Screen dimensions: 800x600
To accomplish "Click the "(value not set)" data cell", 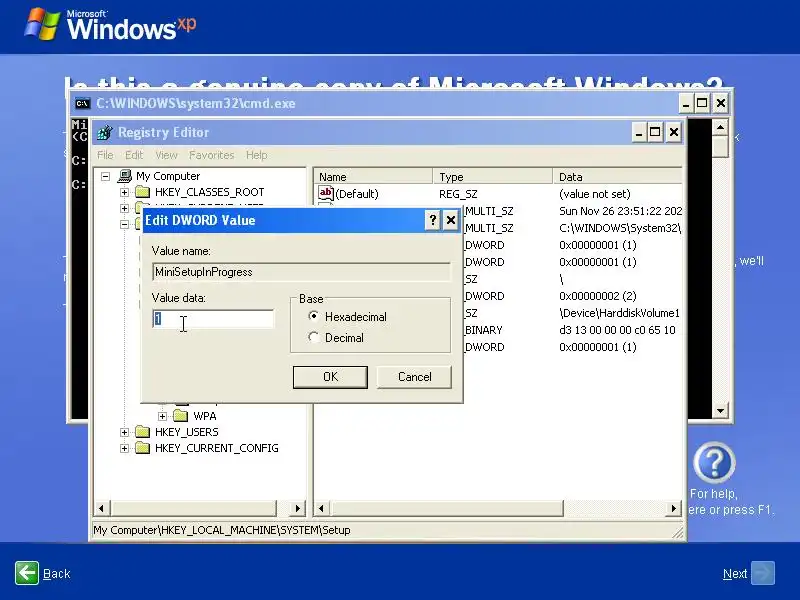I will tap(594, 194).
